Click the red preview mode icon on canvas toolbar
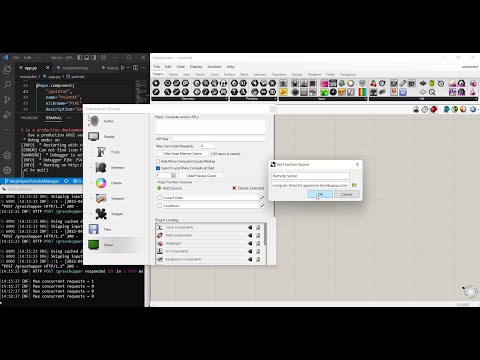This screenshot has width=480, height=360. click(433, 109)
